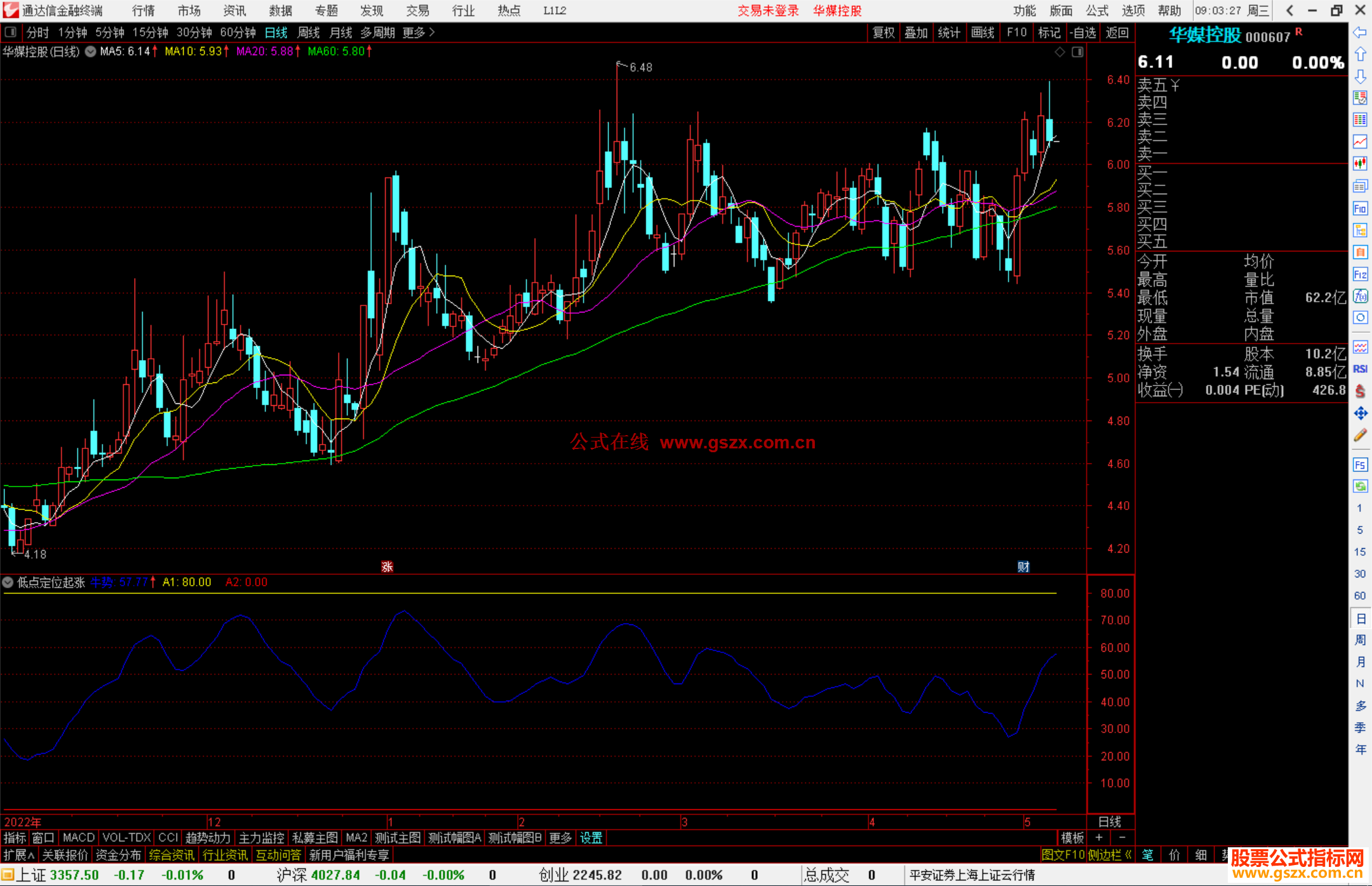Click the RSI indicator sidebar icon
1372x886 pixels.
click(x=1360, y=369)
